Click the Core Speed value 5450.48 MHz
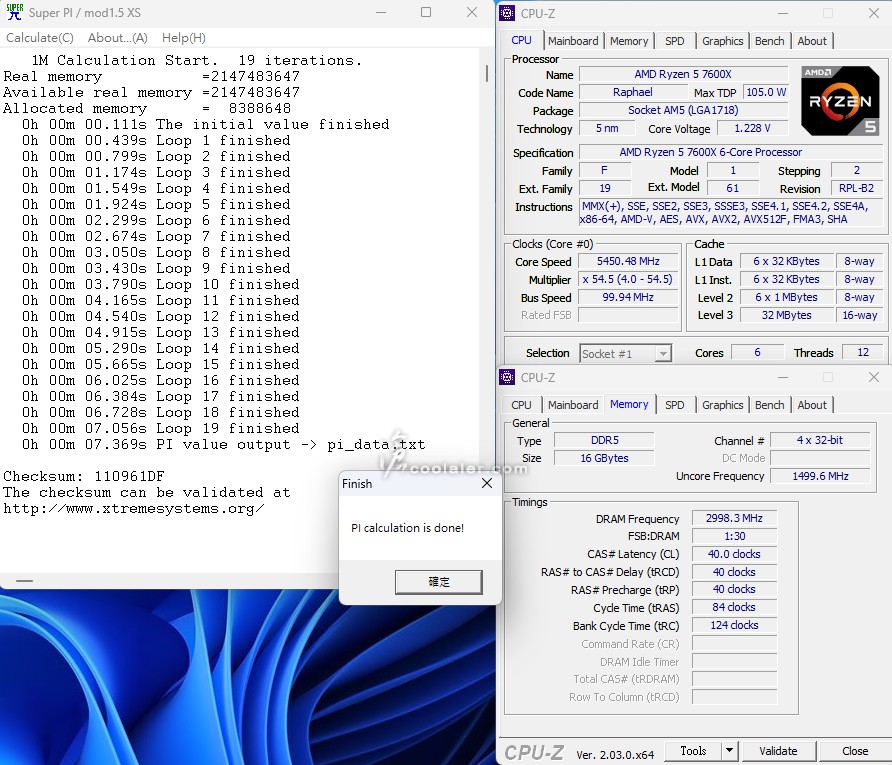This screenshot has width=892, height=765. pyautogui.click(x=628, y=261)
